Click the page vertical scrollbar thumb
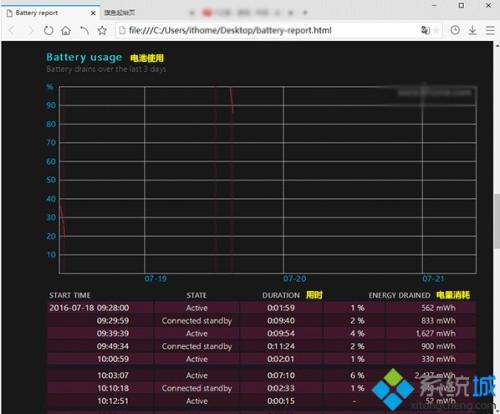Viewport: 500px width, 414px height. [x=497, y=221]
